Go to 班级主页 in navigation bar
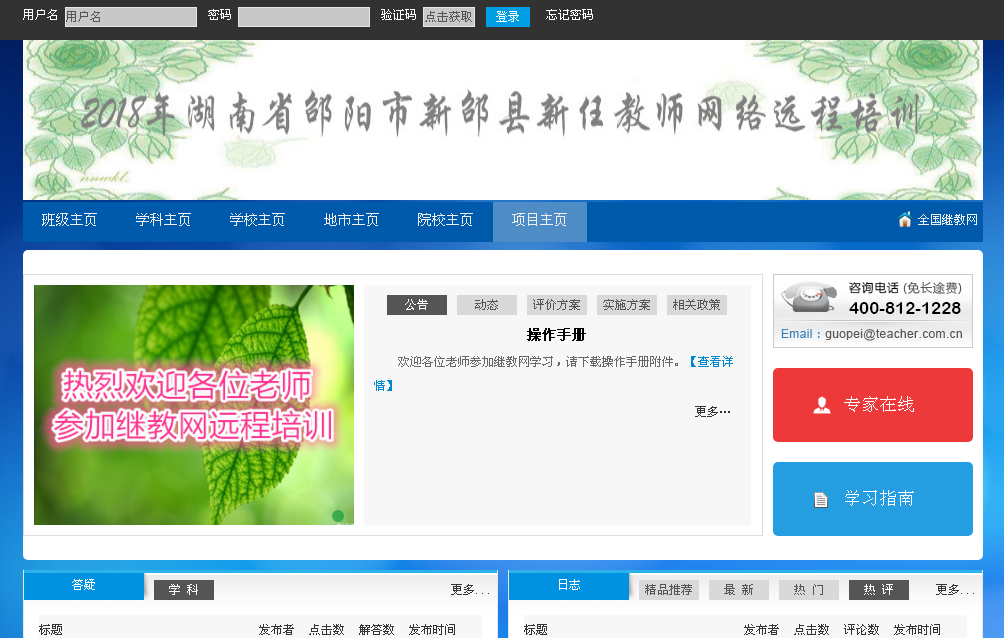Viewport: 1004px width, 638px height. tap(69, 220)
